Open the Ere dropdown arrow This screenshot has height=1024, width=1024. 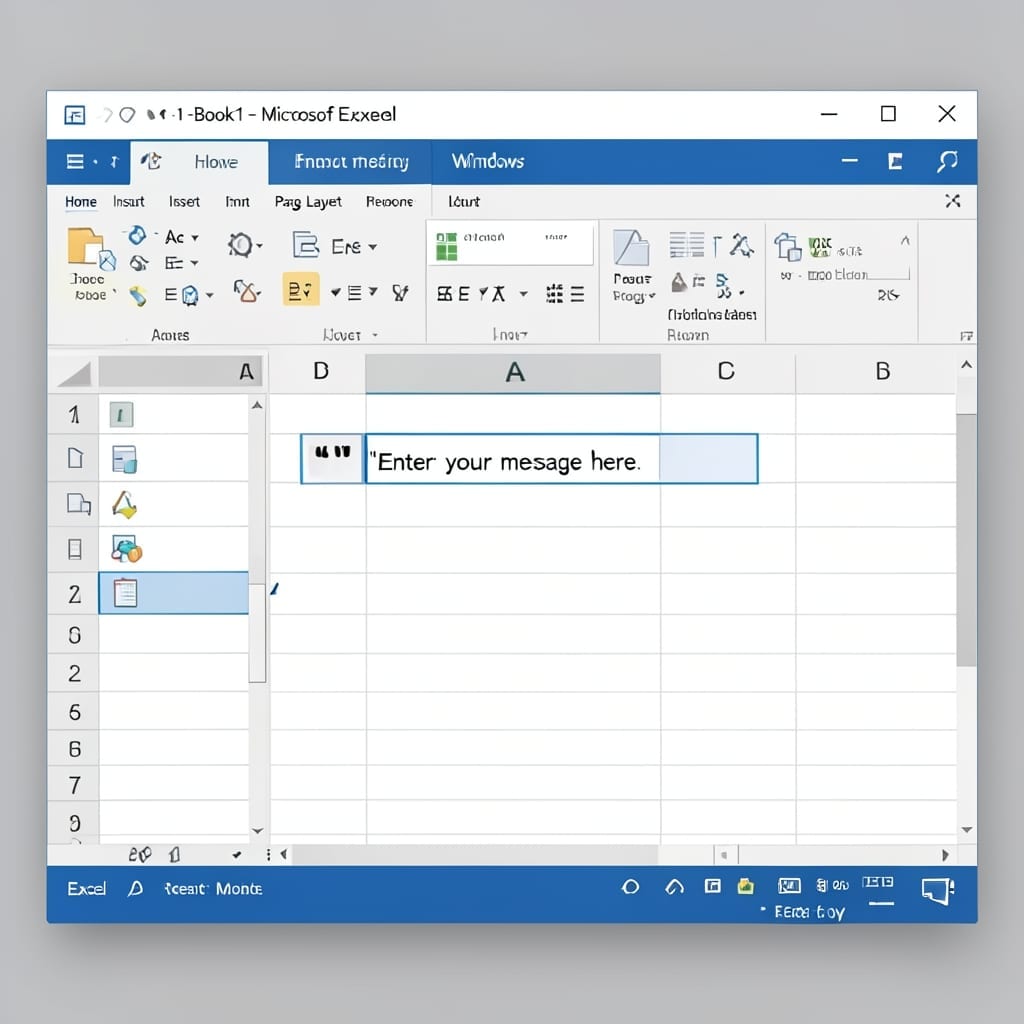point(372,247)
